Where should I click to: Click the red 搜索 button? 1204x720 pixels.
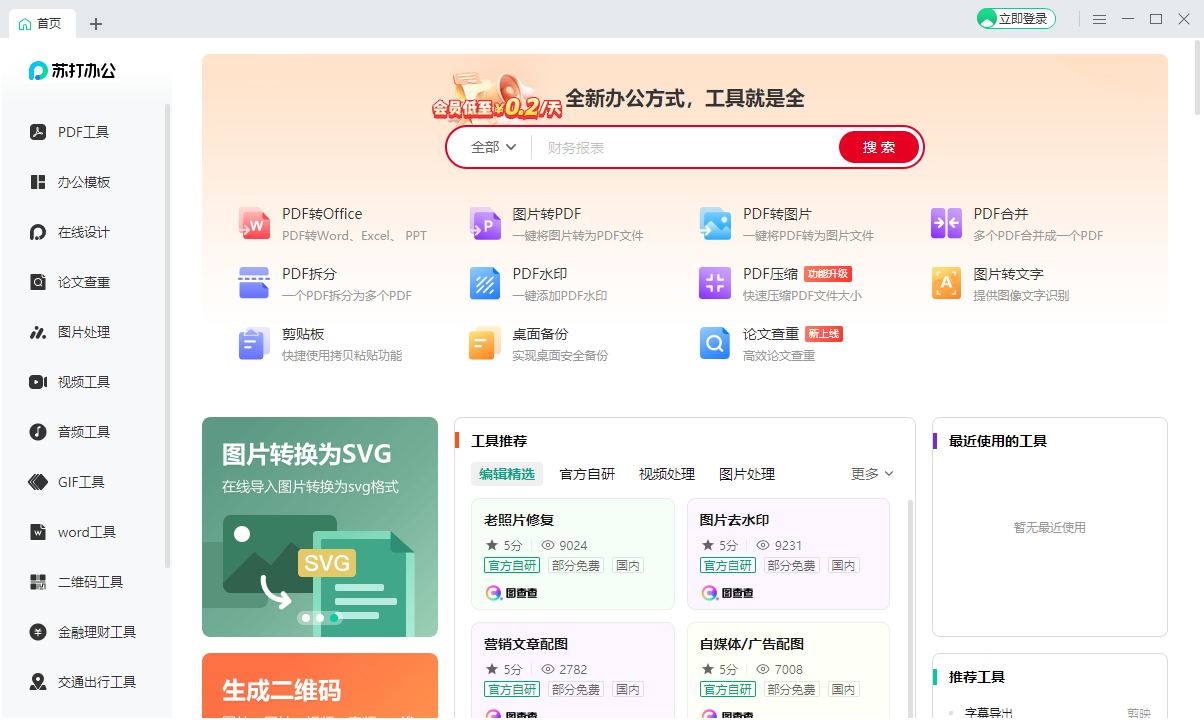click(x=879, y=147)
